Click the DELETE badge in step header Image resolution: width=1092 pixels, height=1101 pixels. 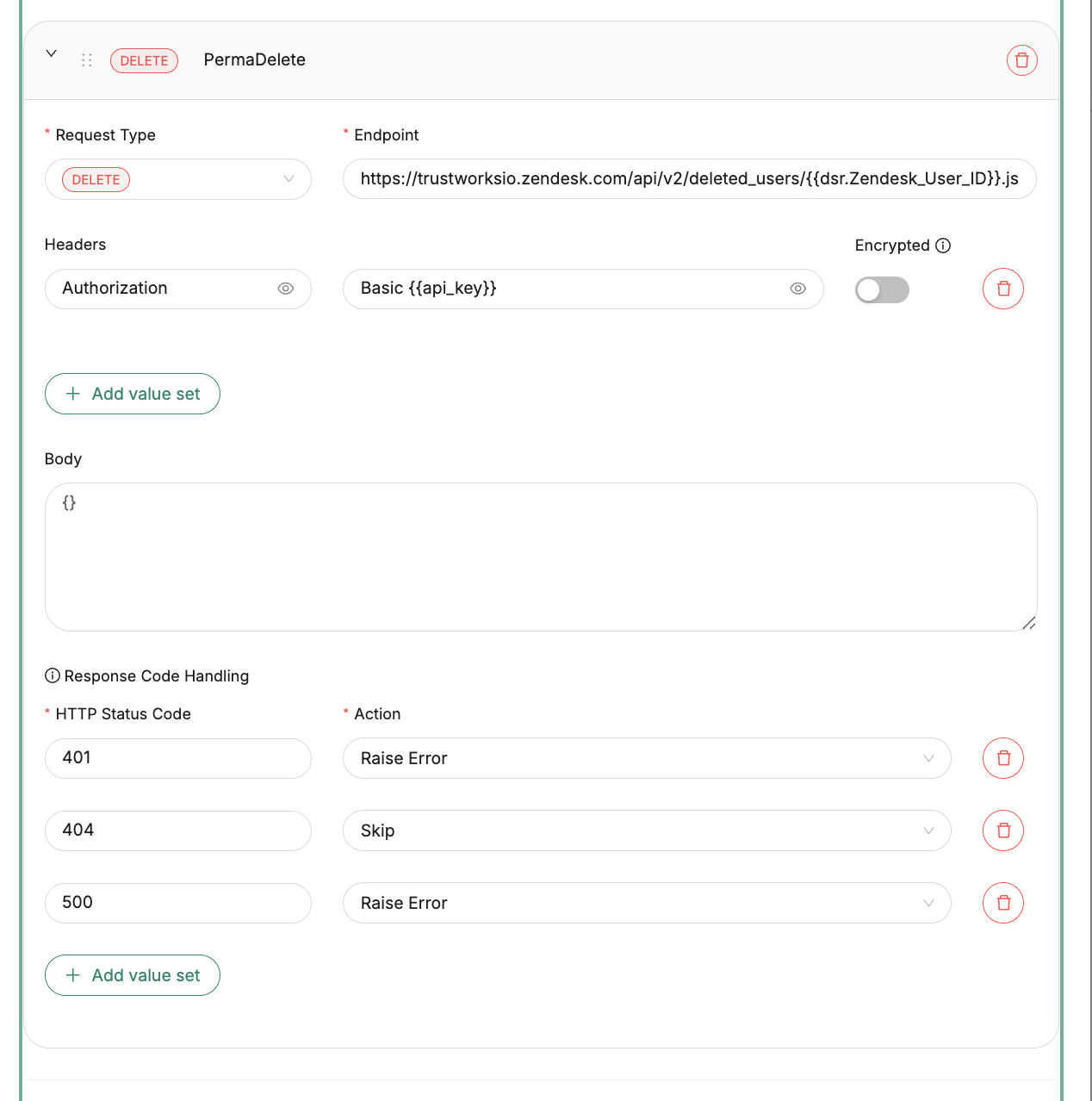[144, 60]
